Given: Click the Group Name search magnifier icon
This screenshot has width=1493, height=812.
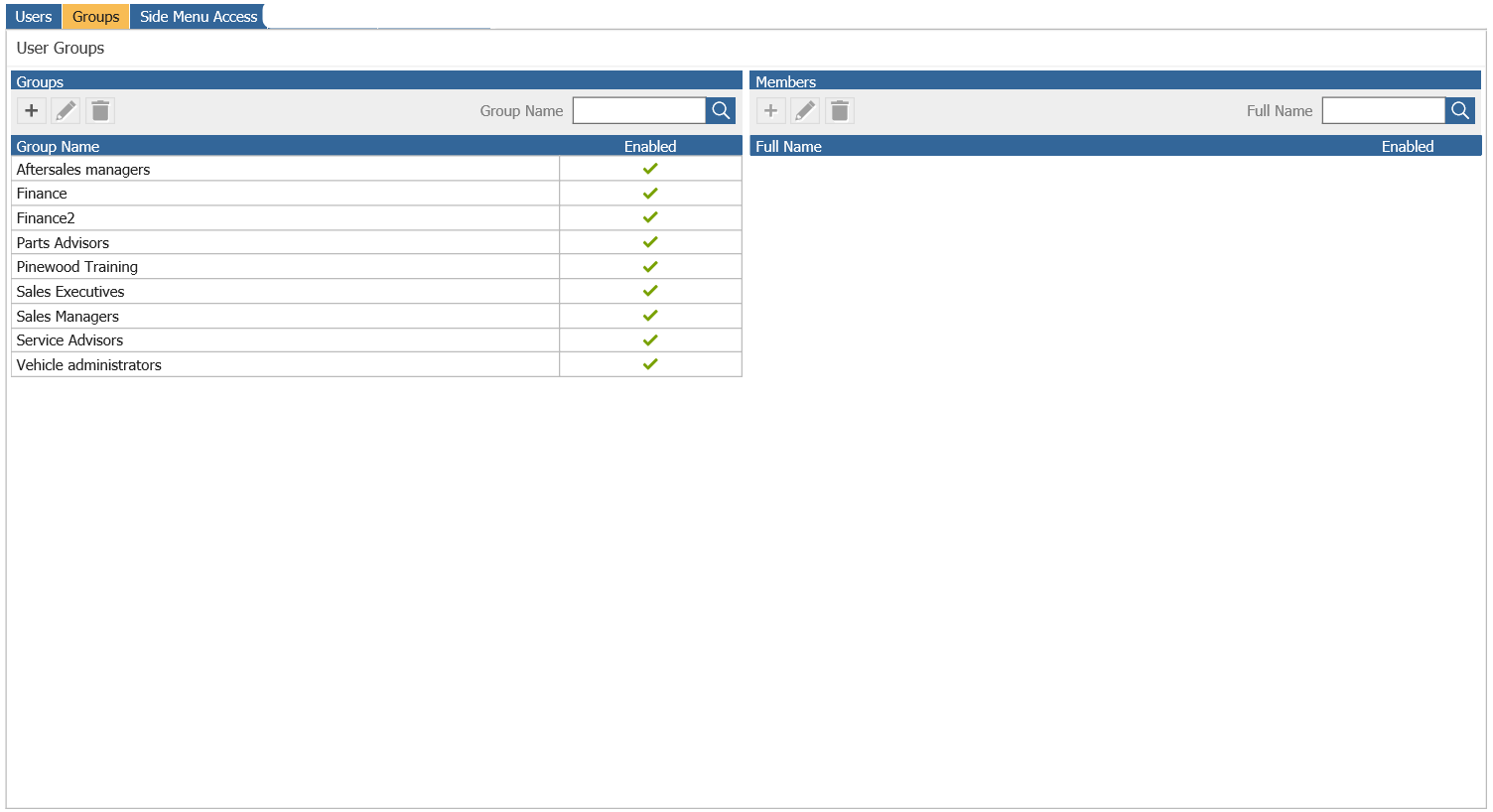Looking at the screenshot, I should 720,110.
